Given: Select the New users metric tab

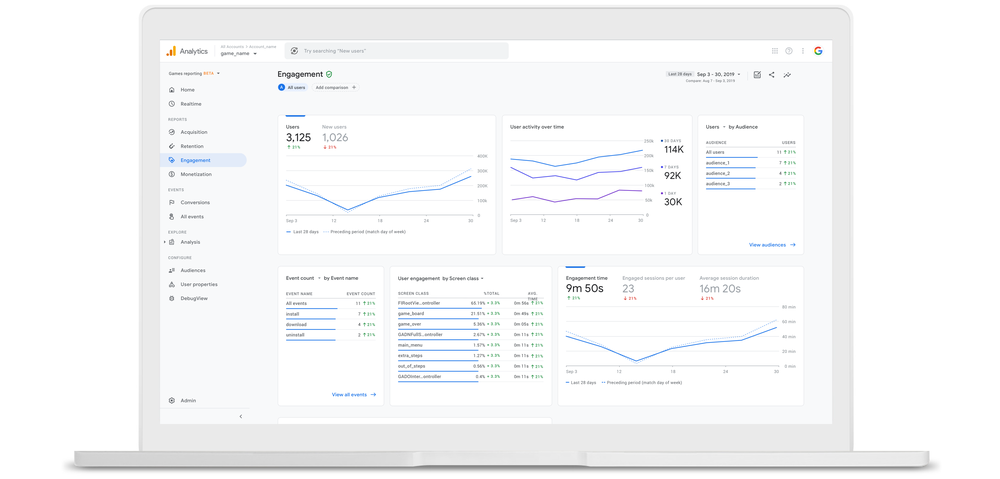Looking at the screenshot, I should point(335,135).
